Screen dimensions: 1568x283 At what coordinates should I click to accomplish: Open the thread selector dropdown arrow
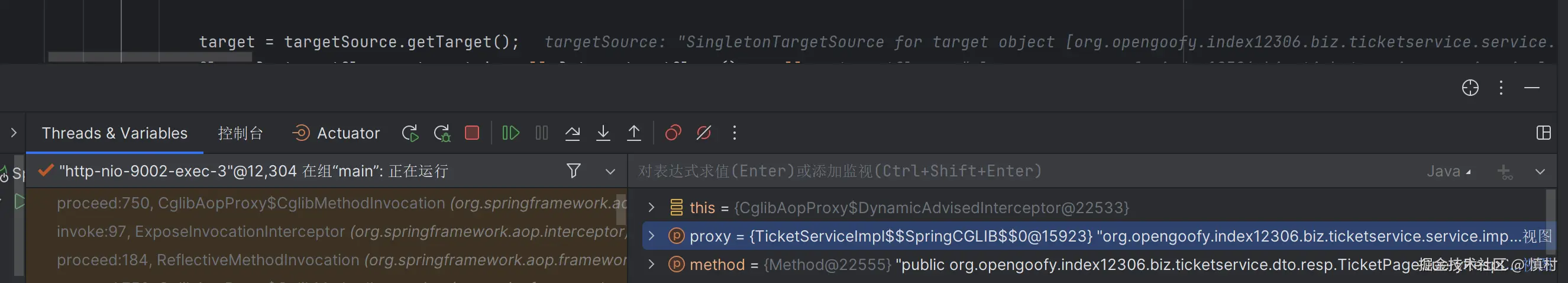(610, 171)
